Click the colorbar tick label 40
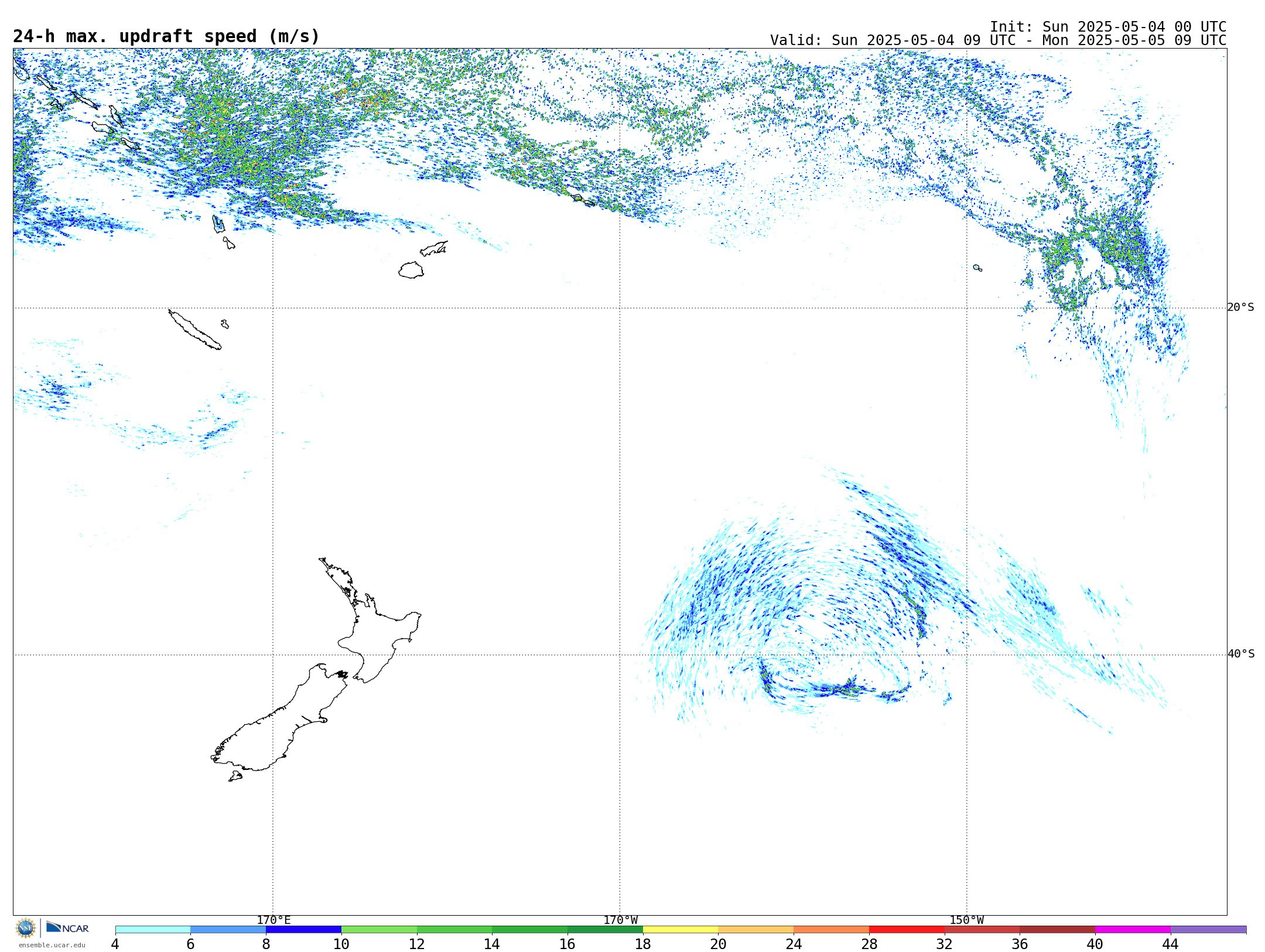Image resolution: width=1265 pixels, height=952 pixels. tap(1095, 944)
